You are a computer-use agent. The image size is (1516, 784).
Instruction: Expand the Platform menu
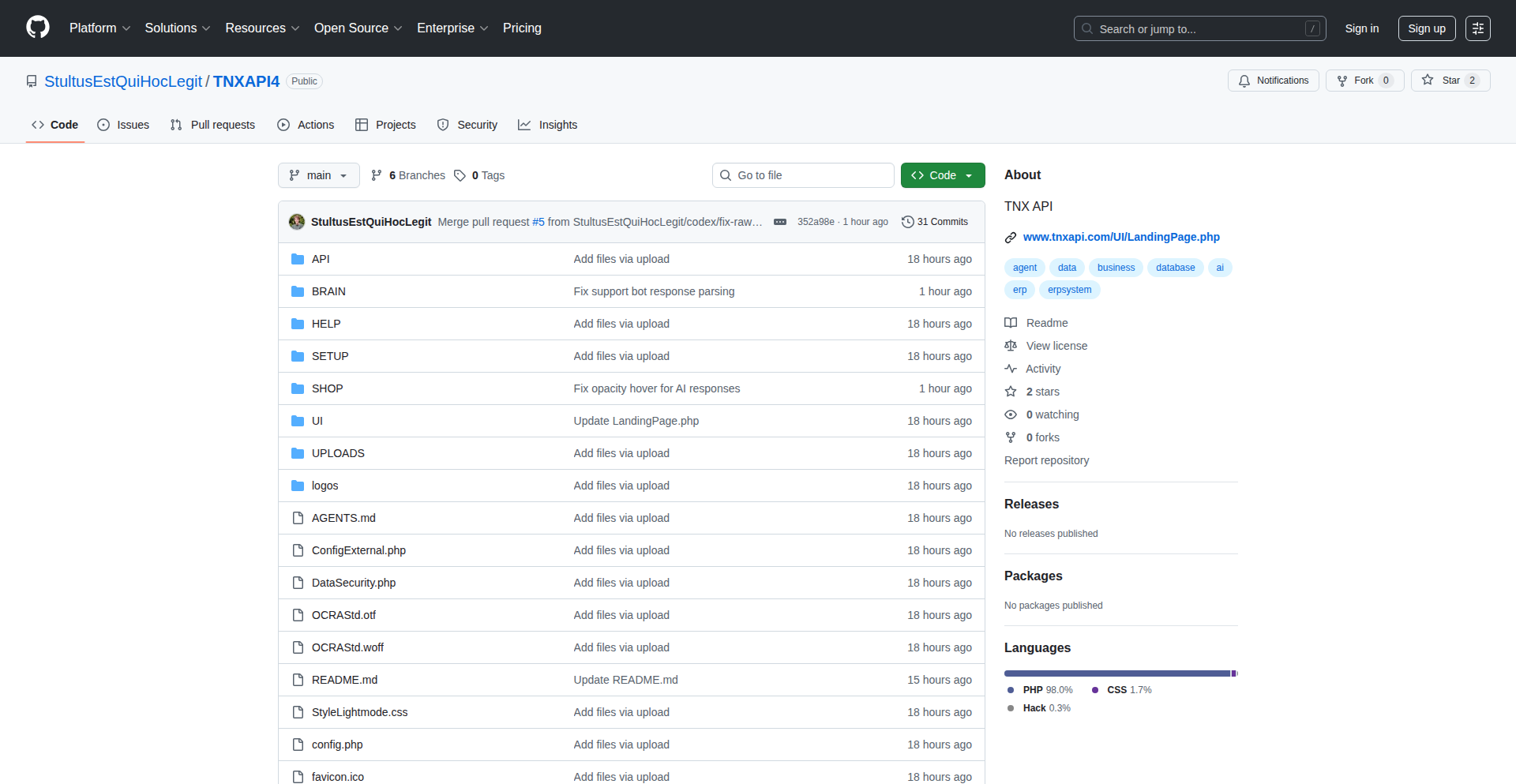[99, 28]
